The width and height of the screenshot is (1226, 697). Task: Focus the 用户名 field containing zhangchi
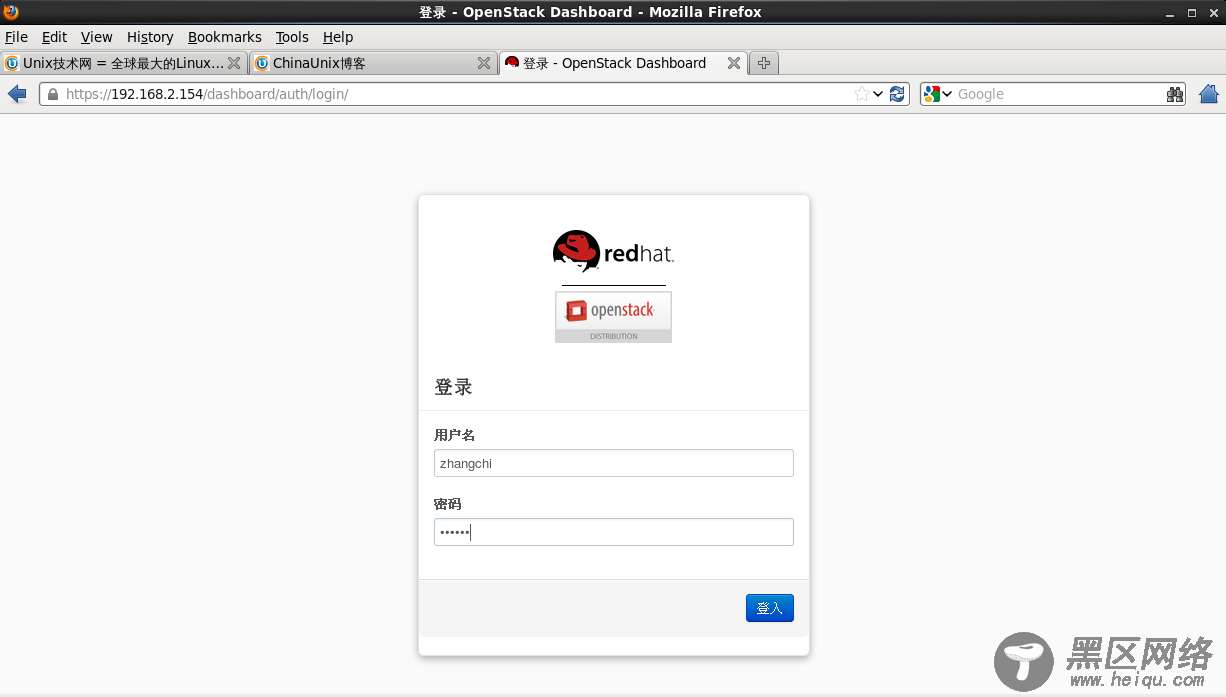coord(614,463)
